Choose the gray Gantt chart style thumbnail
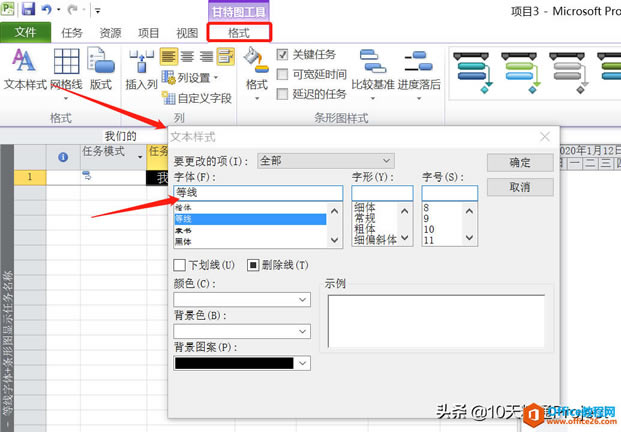The width and height of the screenshot is (621, 432). (x=568, y=72)
